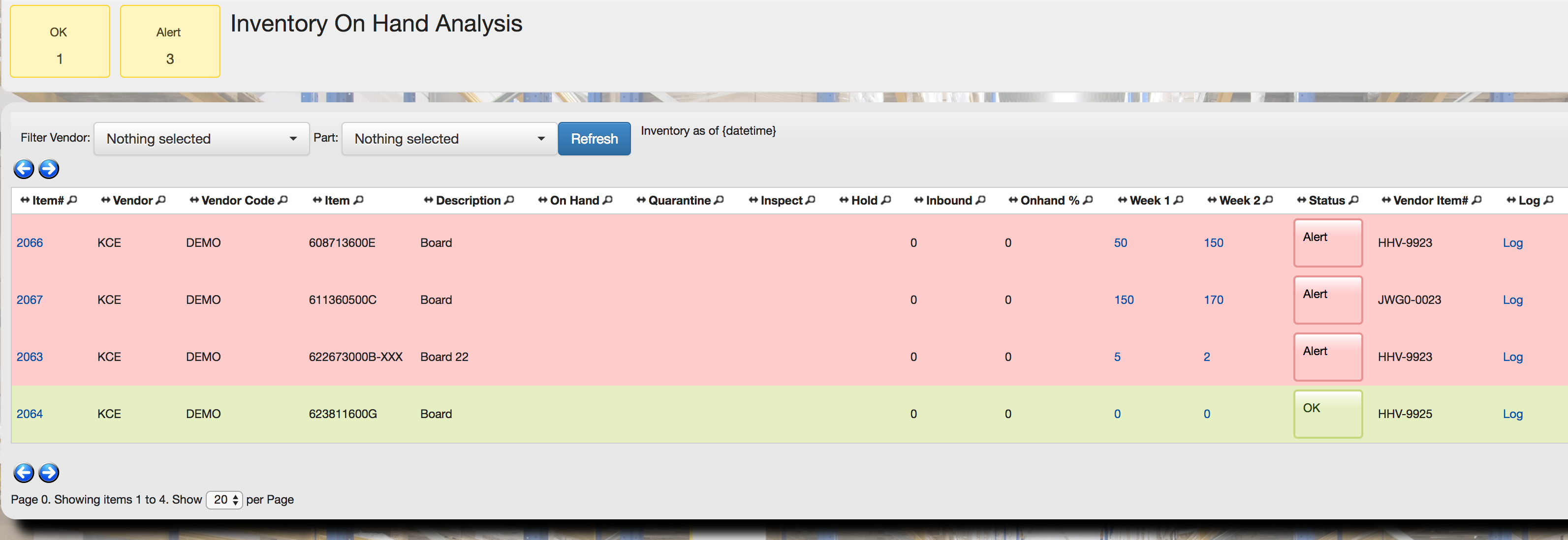Click the magnifier beside the Item column header
Screen dimensions: 1568x540
(x=358, y=200)
